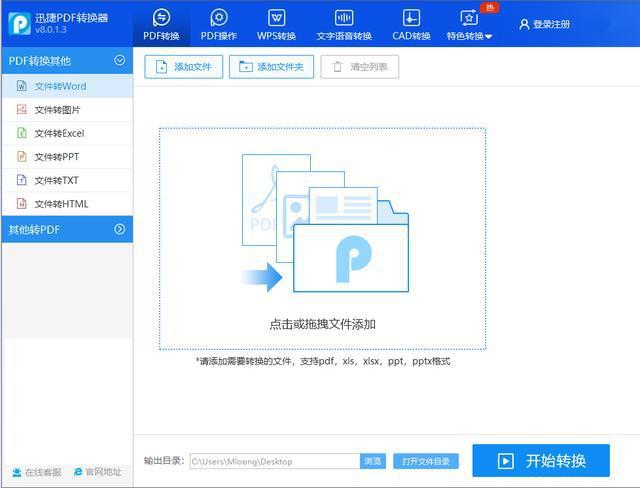Open the 特色转换 dropdown menu

469,24
